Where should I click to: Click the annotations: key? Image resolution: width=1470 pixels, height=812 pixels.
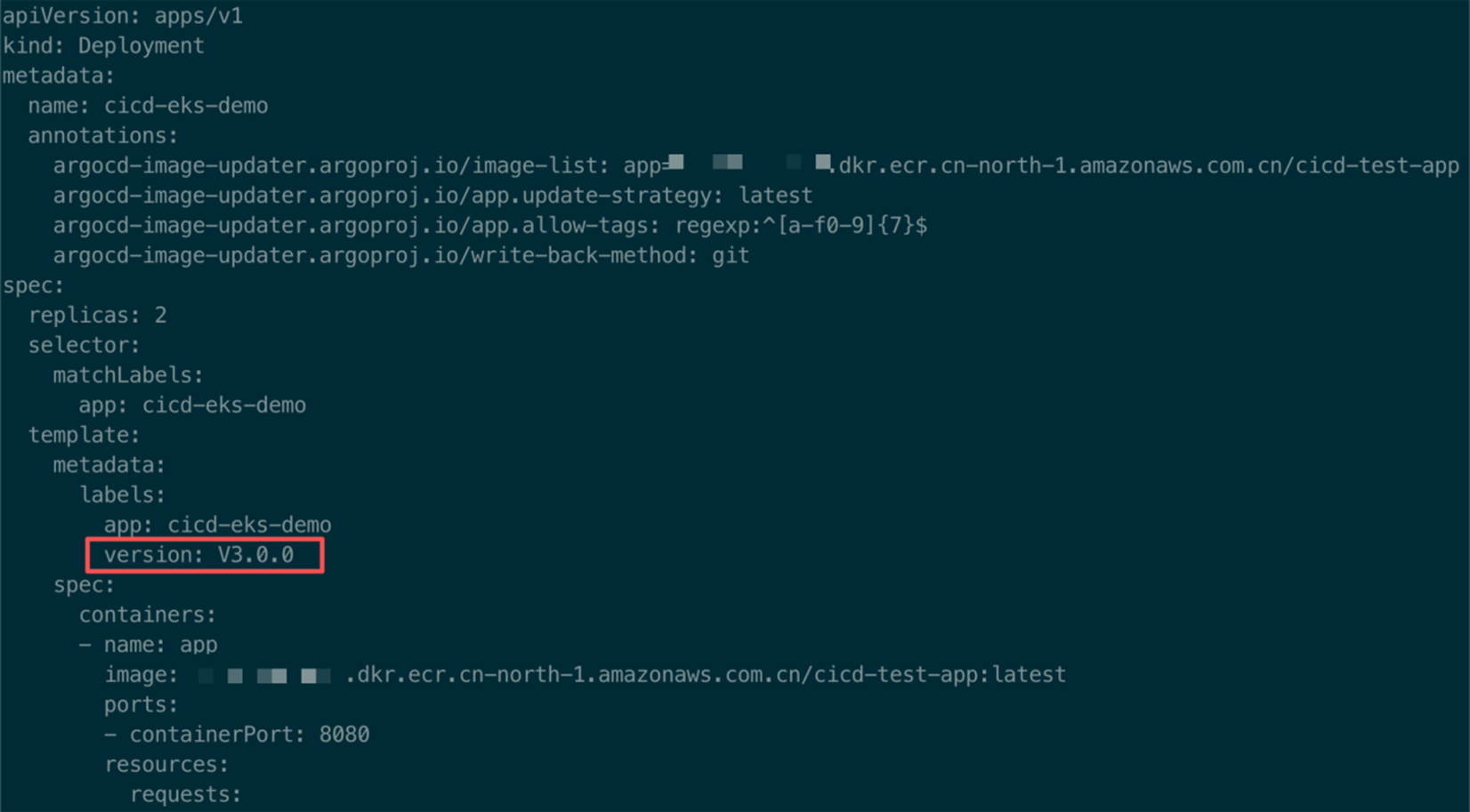point(102,135)
